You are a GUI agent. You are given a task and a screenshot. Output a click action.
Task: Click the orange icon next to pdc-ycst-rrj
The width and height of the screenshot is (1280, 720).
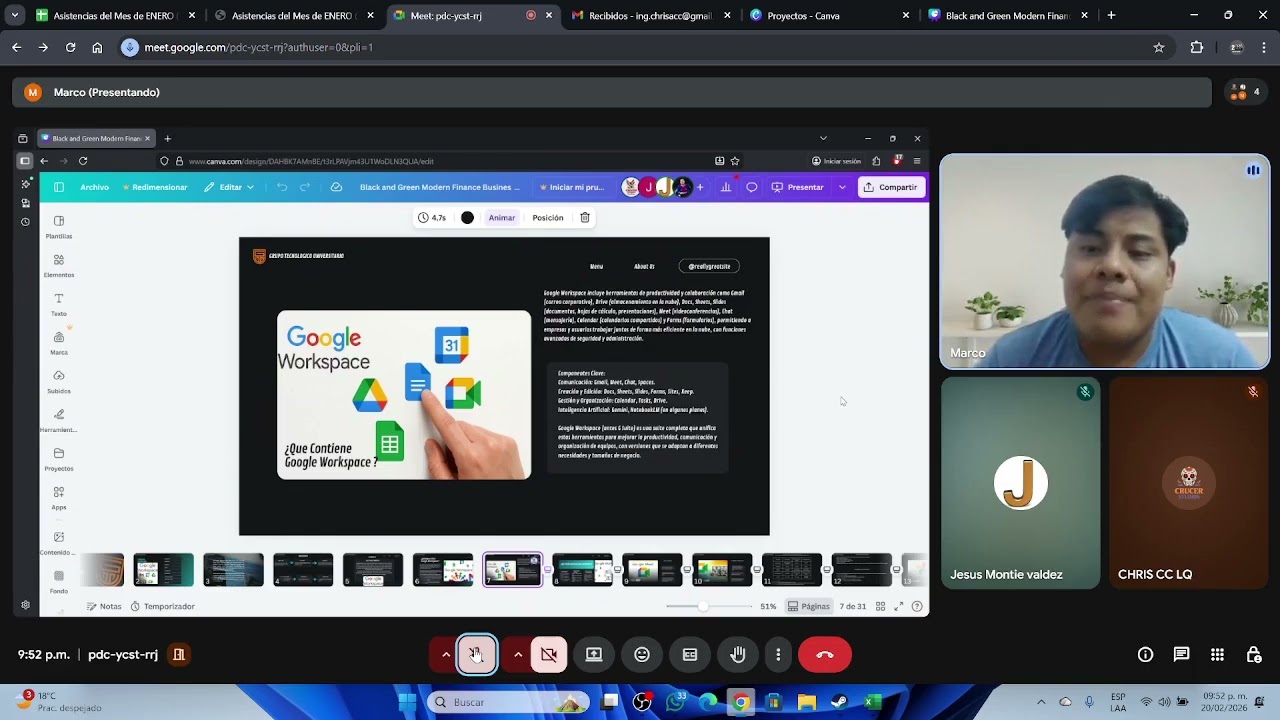point(179,654)
